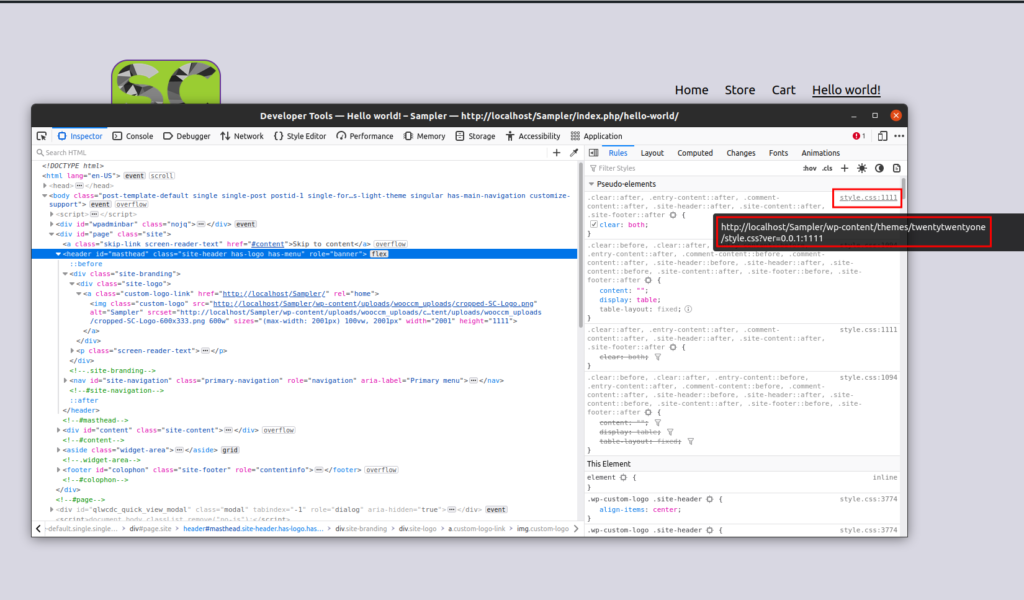Click filter icon beside struck-through clear: both
Screen dimensions: 1024x600
[658, 357]
